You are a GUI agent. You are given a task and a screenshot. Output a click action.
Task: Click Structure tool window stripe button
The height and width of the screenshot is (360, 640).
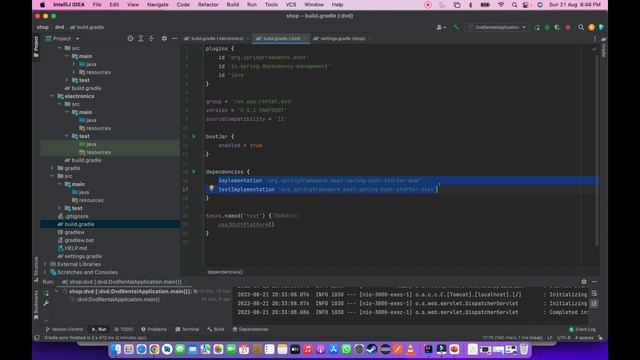[x=36, y=269]
